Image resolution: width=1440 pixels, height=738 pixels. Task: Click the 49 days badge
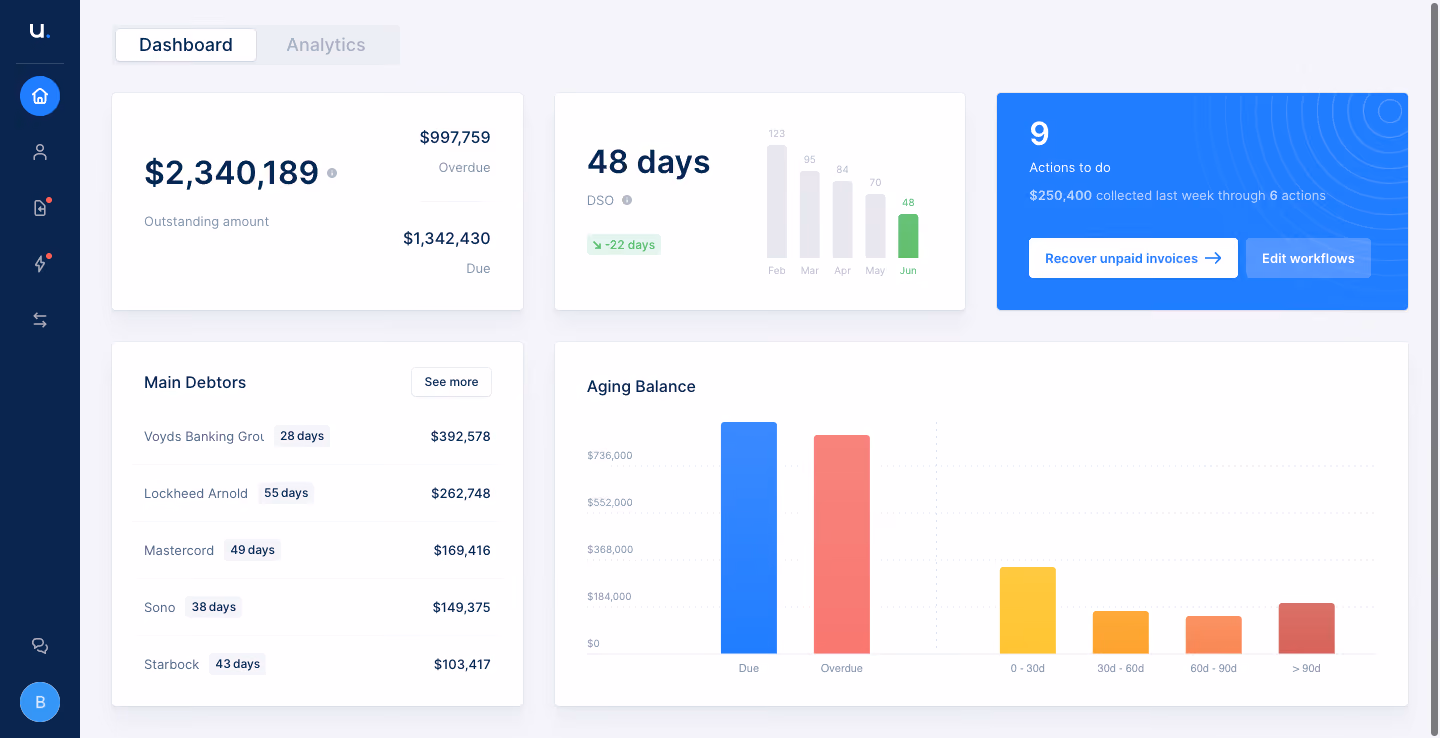tap(252, 550)
